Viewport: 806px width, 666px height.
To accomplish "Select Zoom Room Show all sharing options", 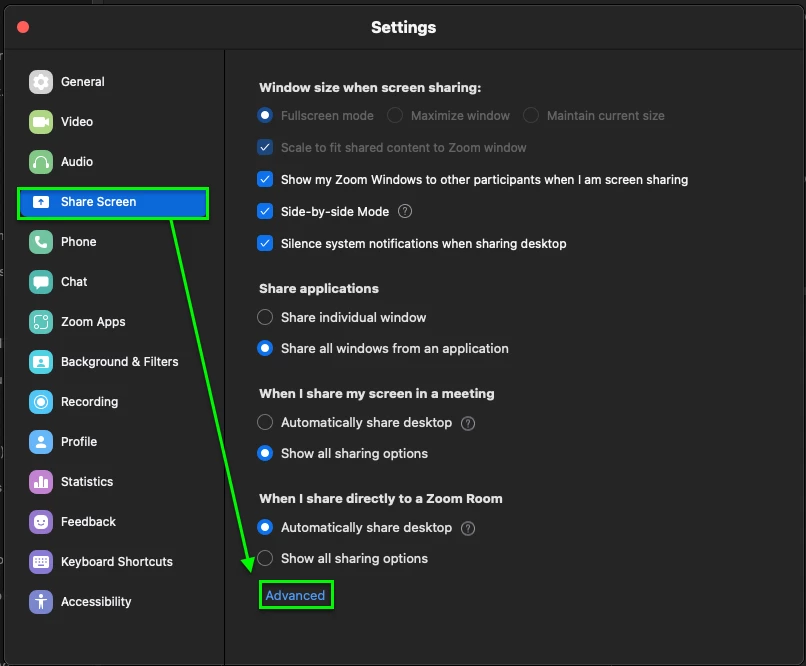I will 265,558.
